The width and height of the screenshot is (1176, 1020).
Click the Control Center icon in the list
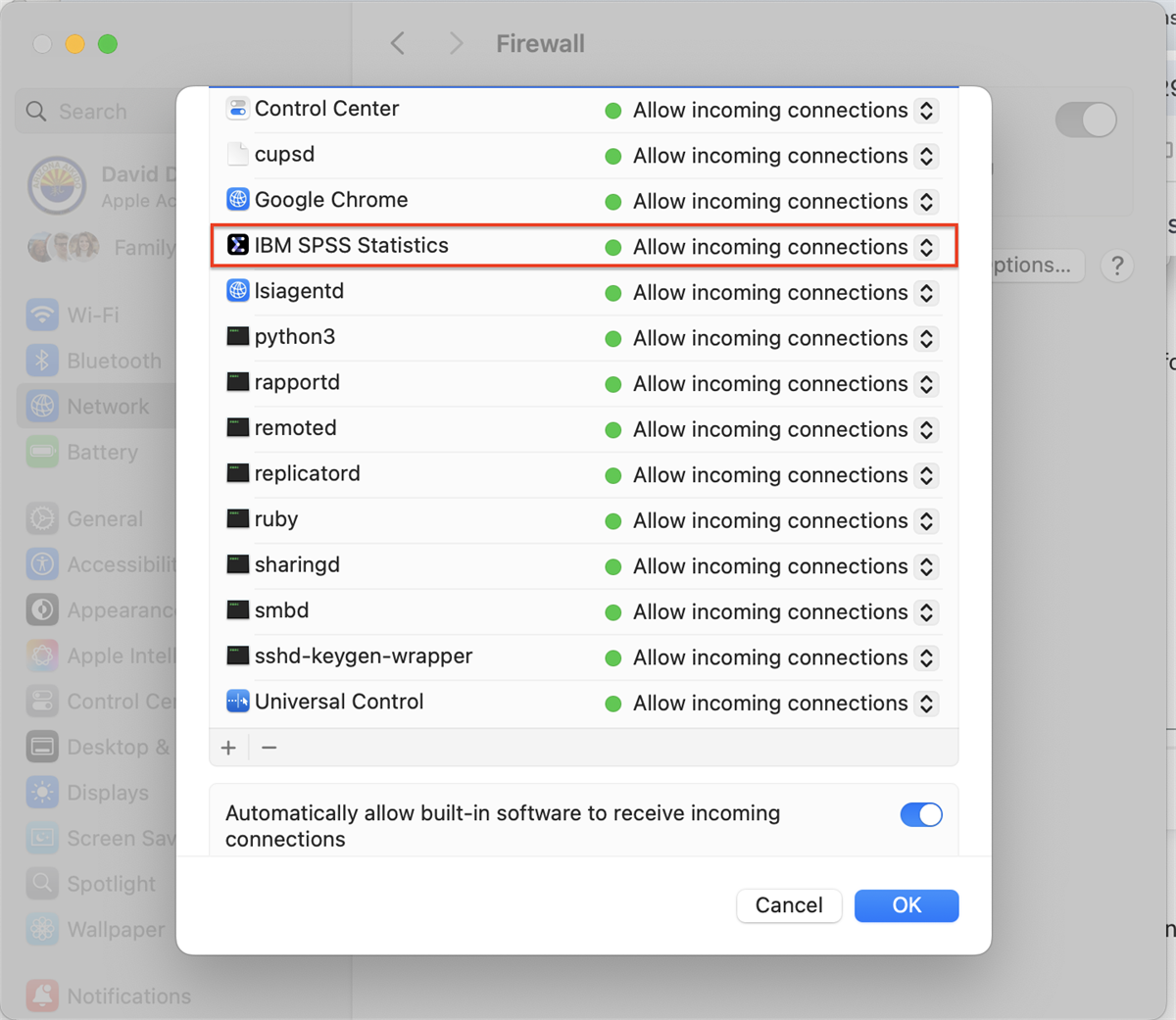tap(237, 109)
